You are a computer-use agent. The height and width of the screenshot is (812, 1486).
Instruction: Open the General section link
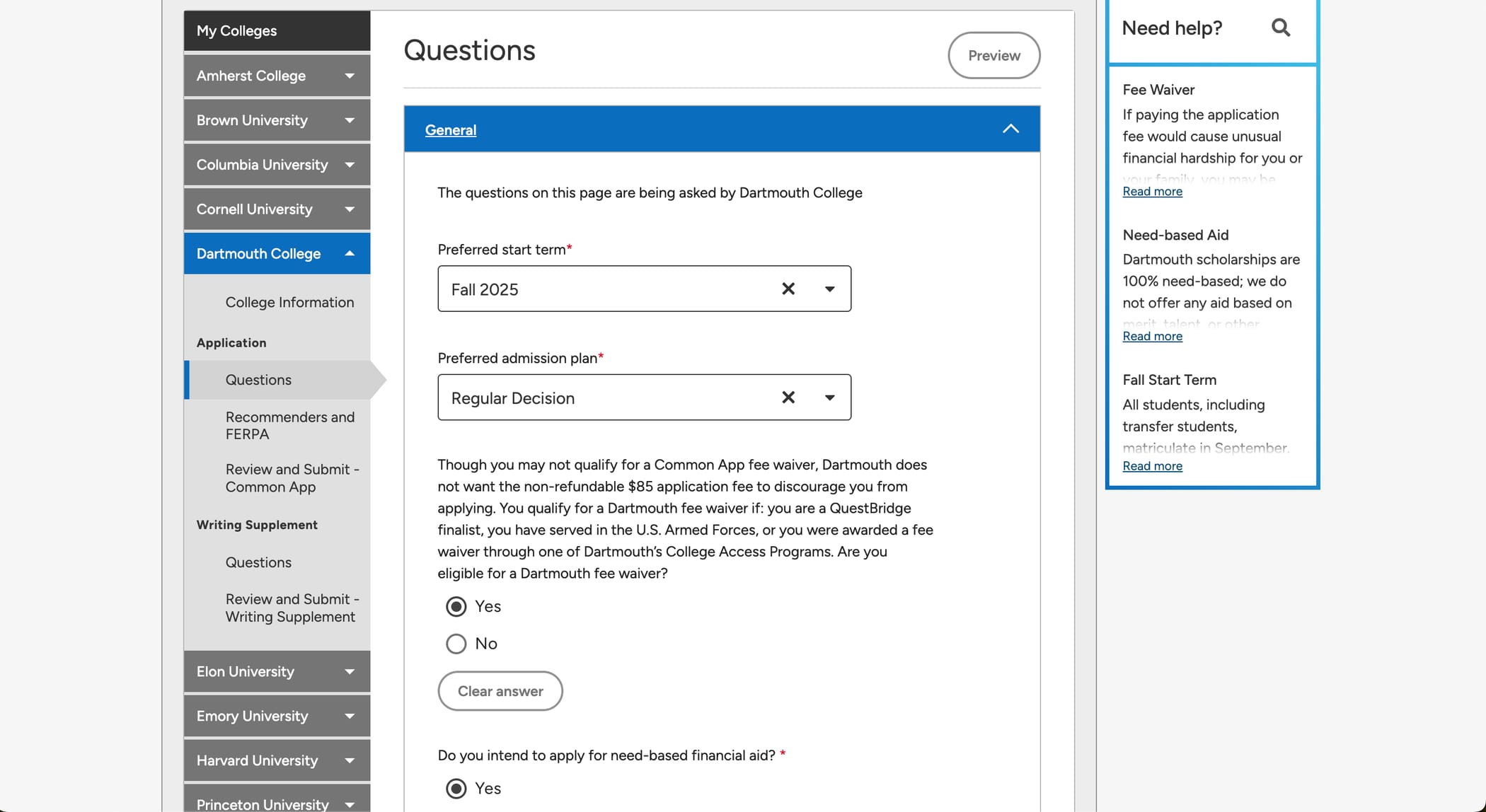click(450, 129)
